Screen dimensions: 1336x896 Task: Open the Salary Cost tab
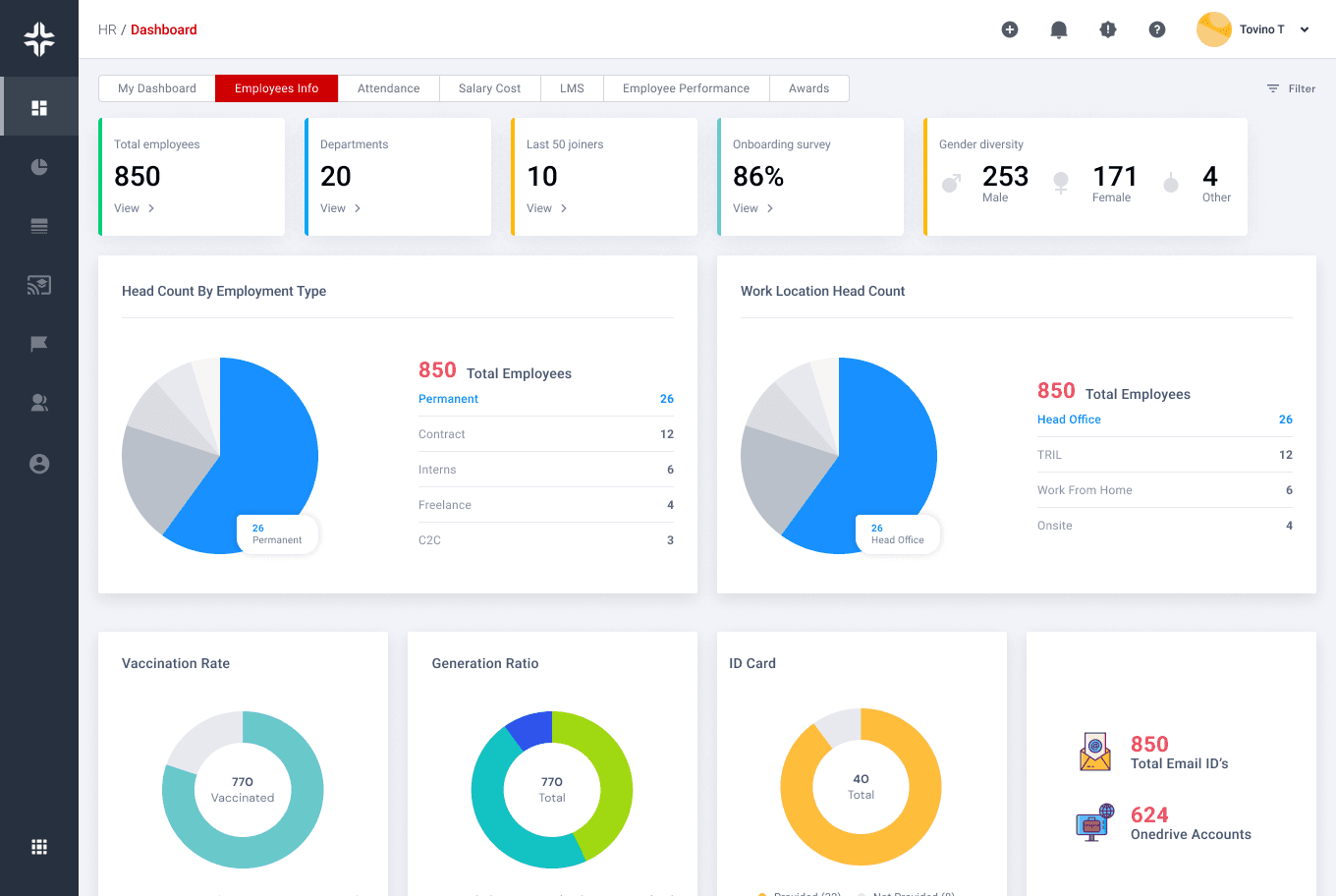(x=489, y=88)
